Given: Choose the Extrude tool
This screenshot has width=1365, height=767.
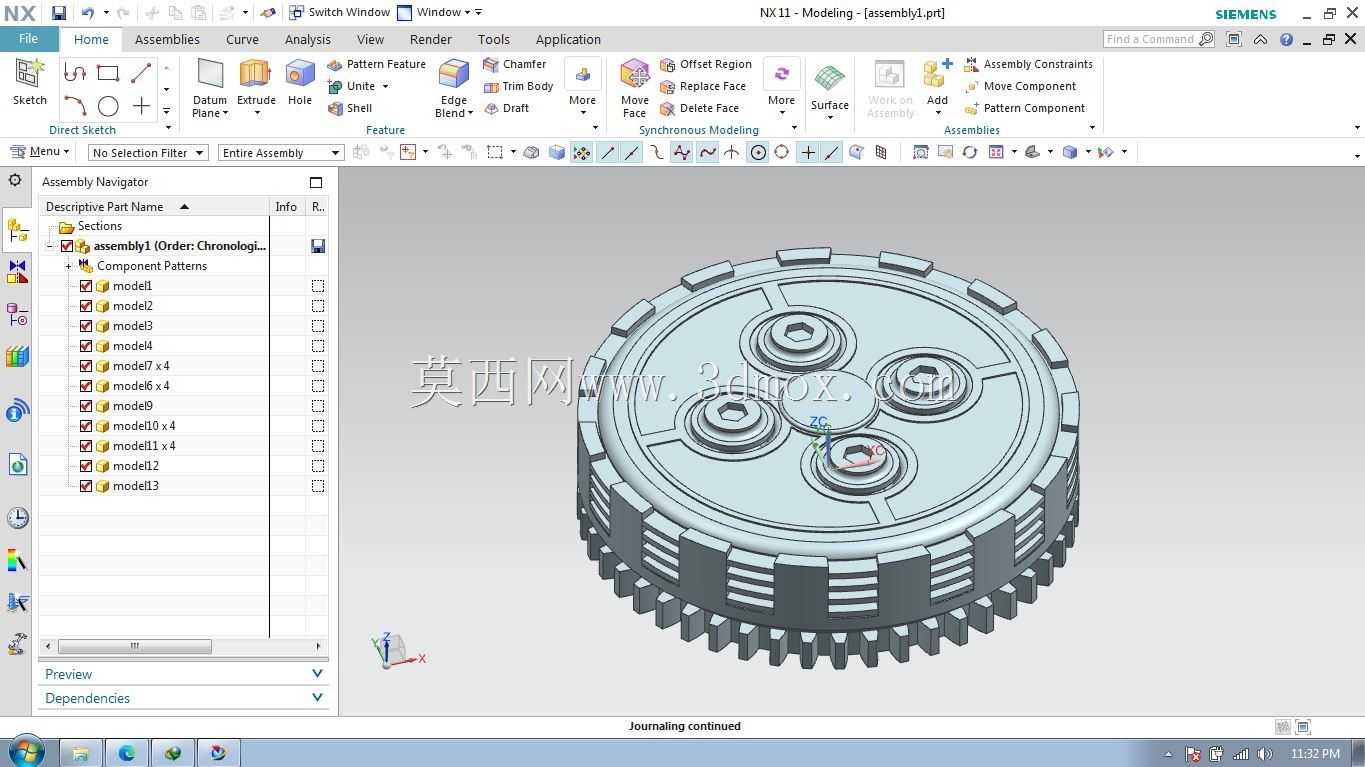Looking at the screenshot, I should [256, 88].
